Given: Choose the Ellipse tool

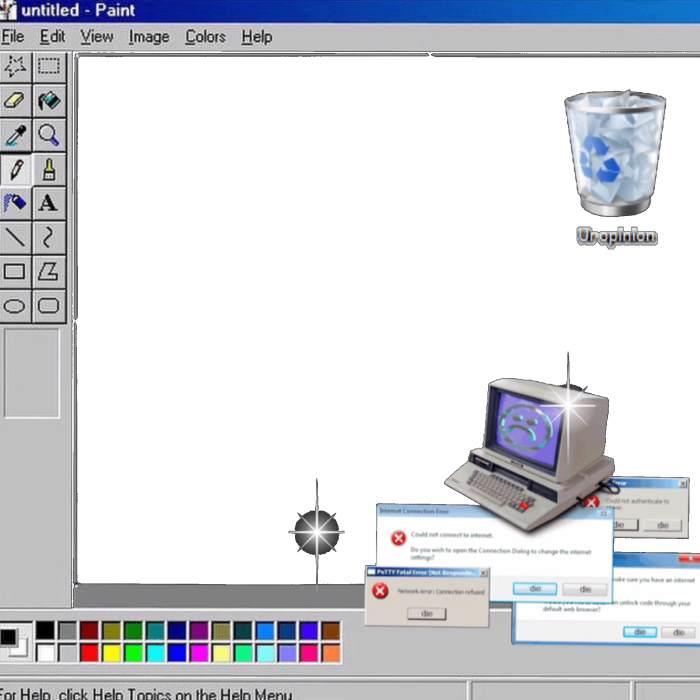Looking at the screenshot, I should click(15, 306).
